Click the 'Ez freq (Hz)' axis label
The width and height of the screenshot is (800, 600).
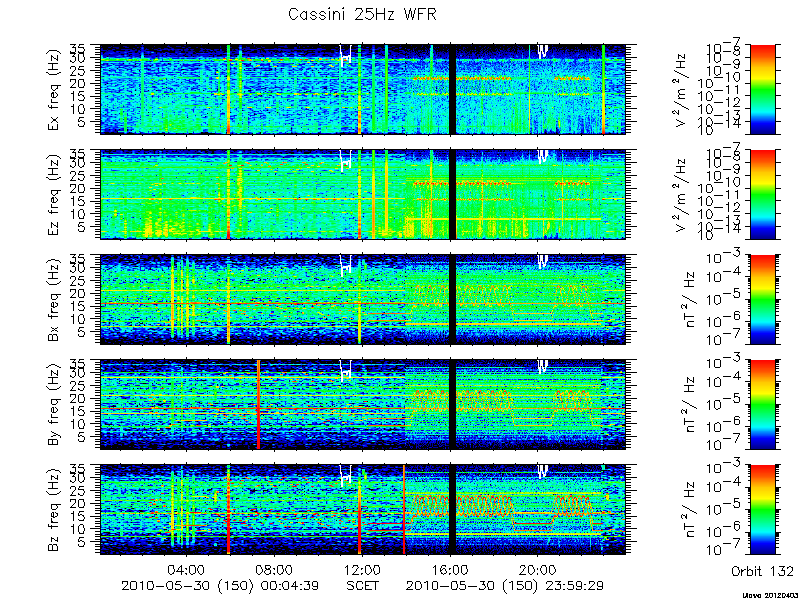(54, 195)
